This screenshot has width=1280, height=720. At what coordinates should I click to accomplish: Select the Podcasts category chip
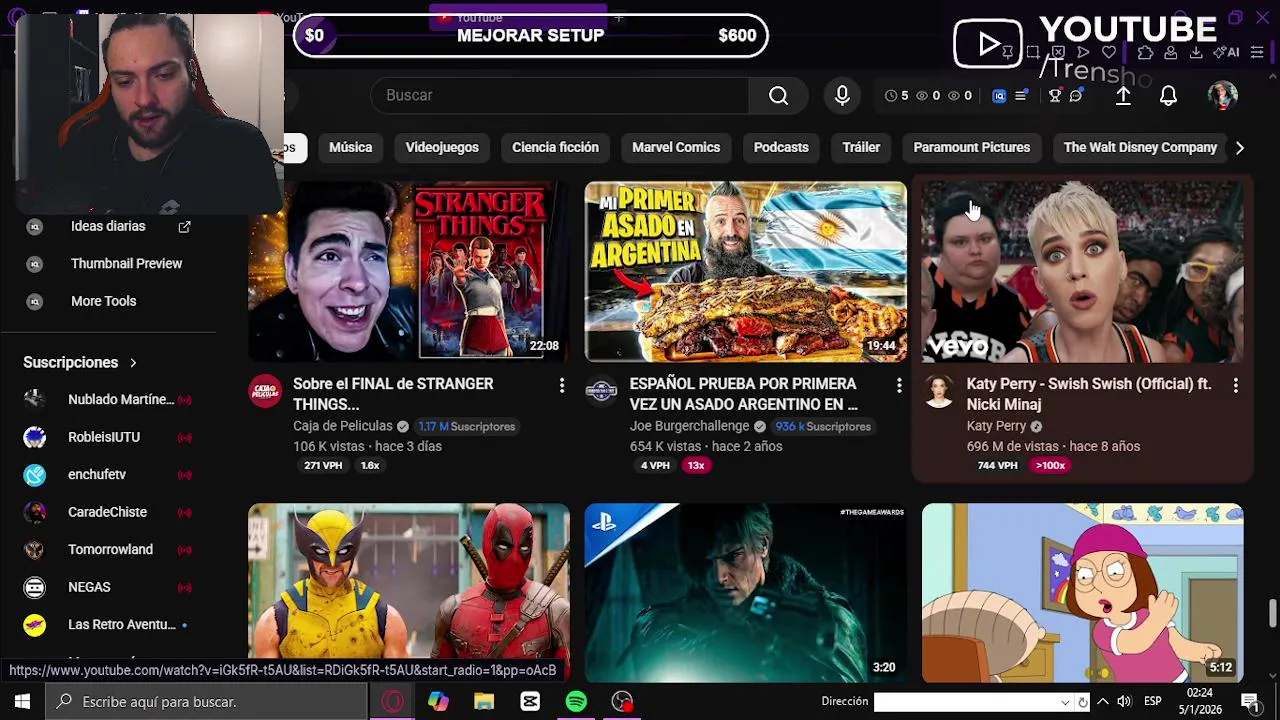(781, 147)
